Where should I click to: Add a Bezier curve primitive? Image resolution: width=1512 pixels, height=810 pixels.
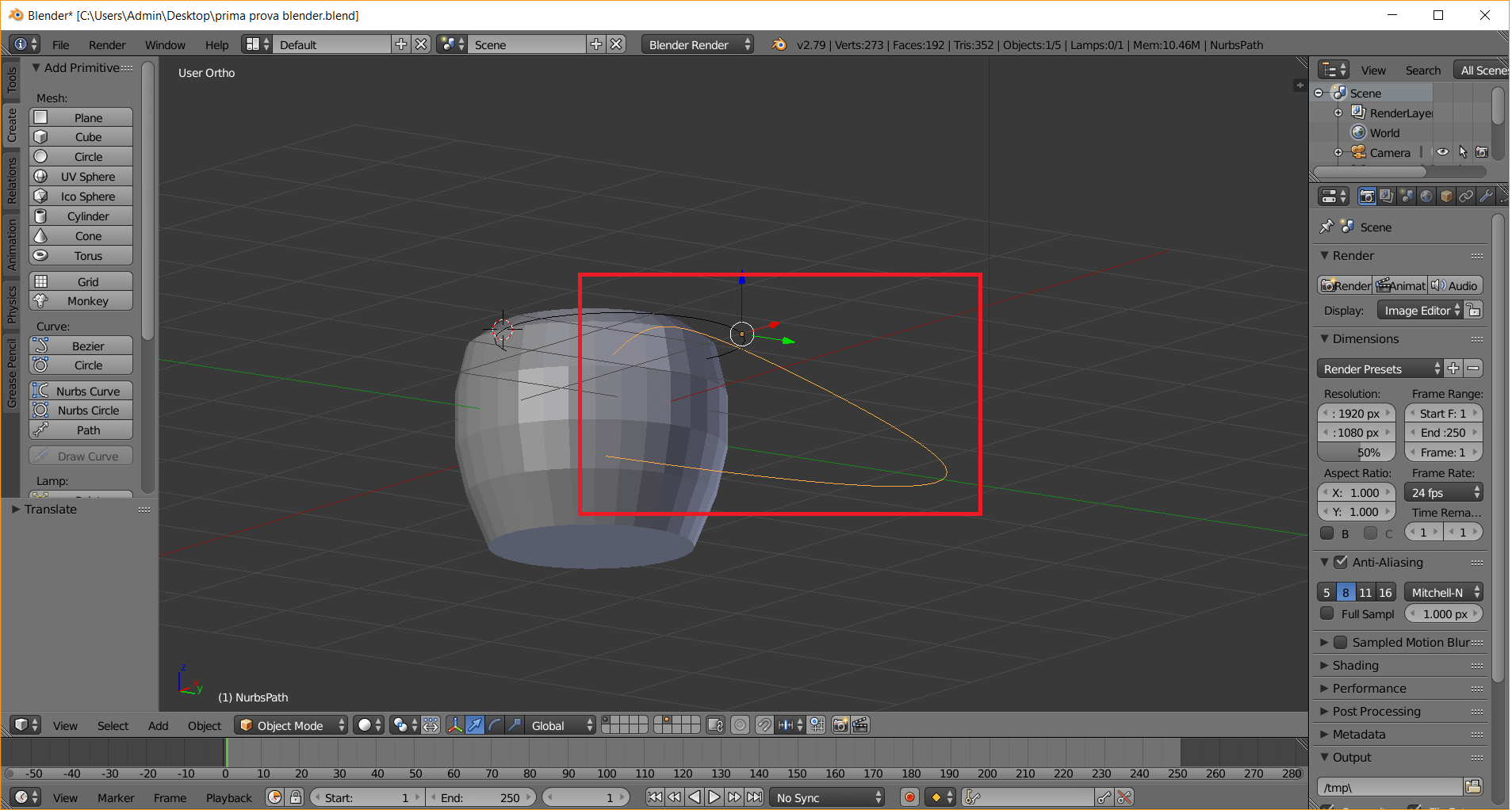pos(81,346)
